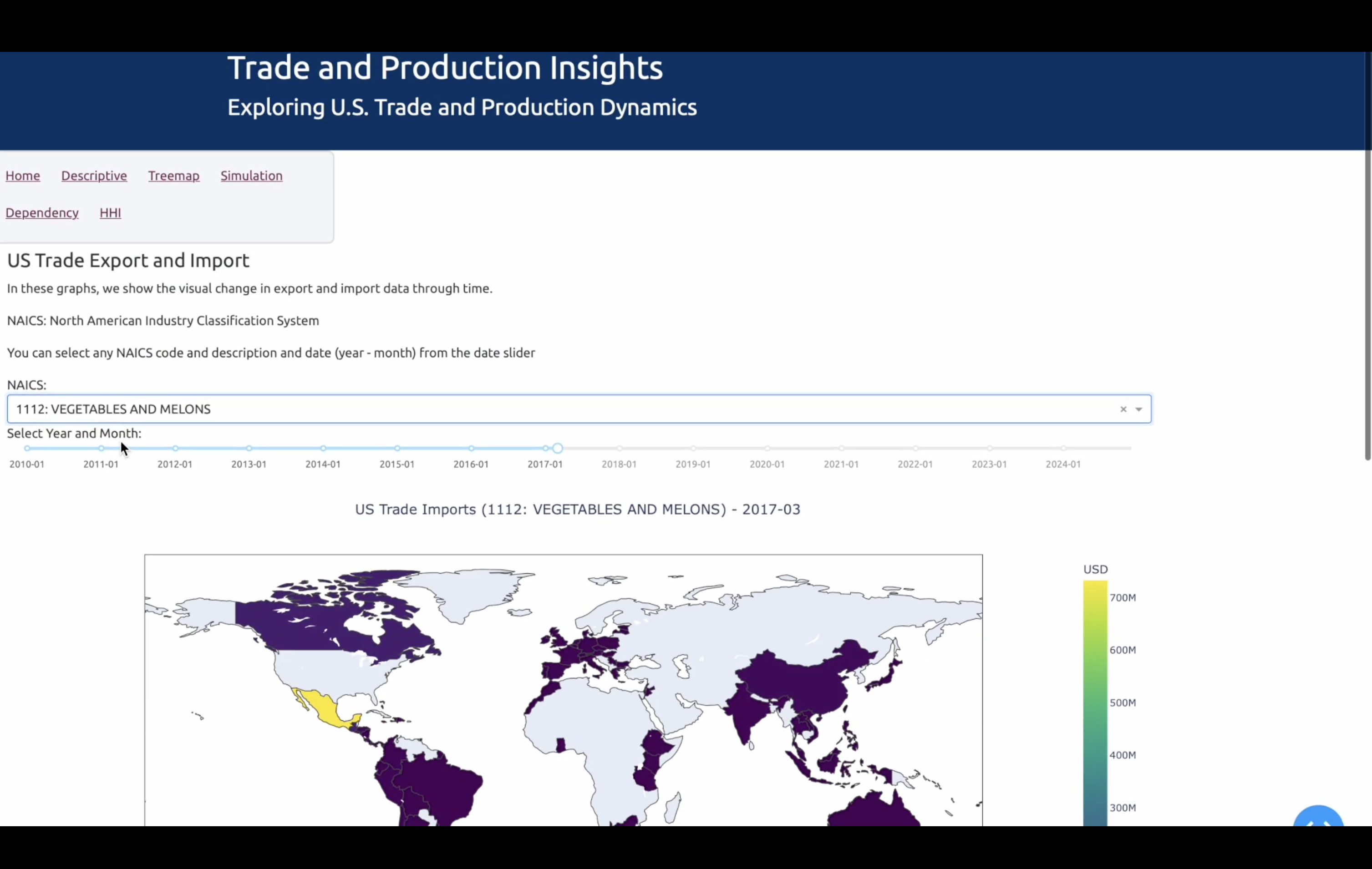
Task: Go to the HHI page
Action: [110, 212]
